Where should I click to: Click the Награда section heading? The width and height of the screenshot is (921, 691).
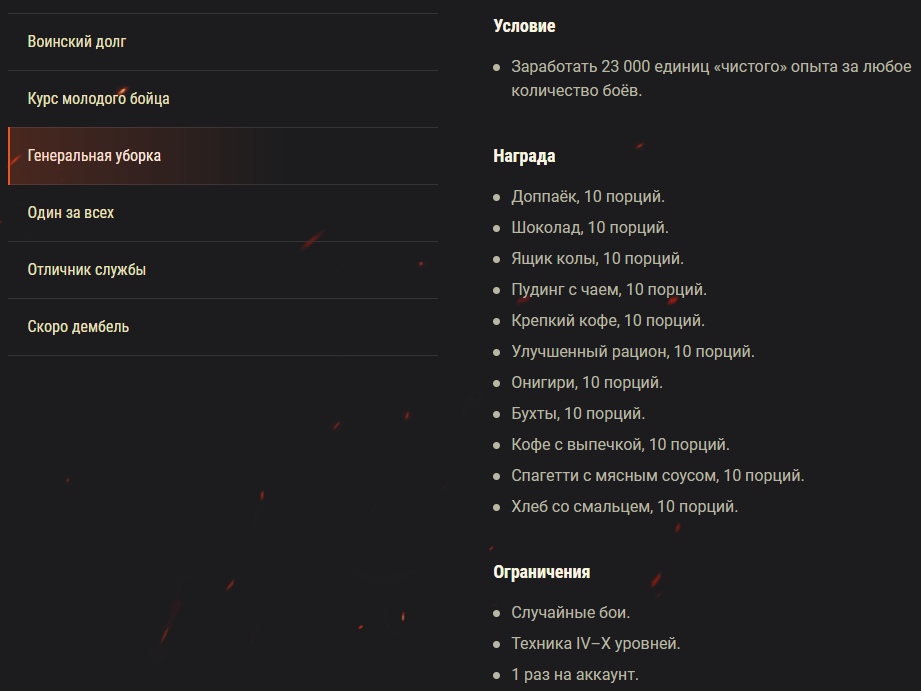pyautogui.click(x=524, y=156)
